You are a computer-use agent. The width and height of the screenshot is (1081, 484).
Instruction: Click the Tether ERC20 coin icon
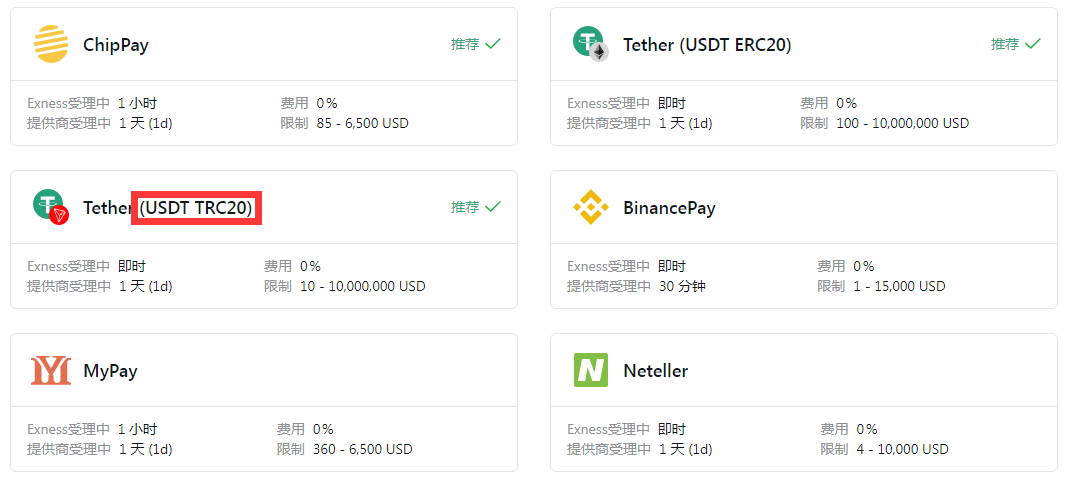591,43
